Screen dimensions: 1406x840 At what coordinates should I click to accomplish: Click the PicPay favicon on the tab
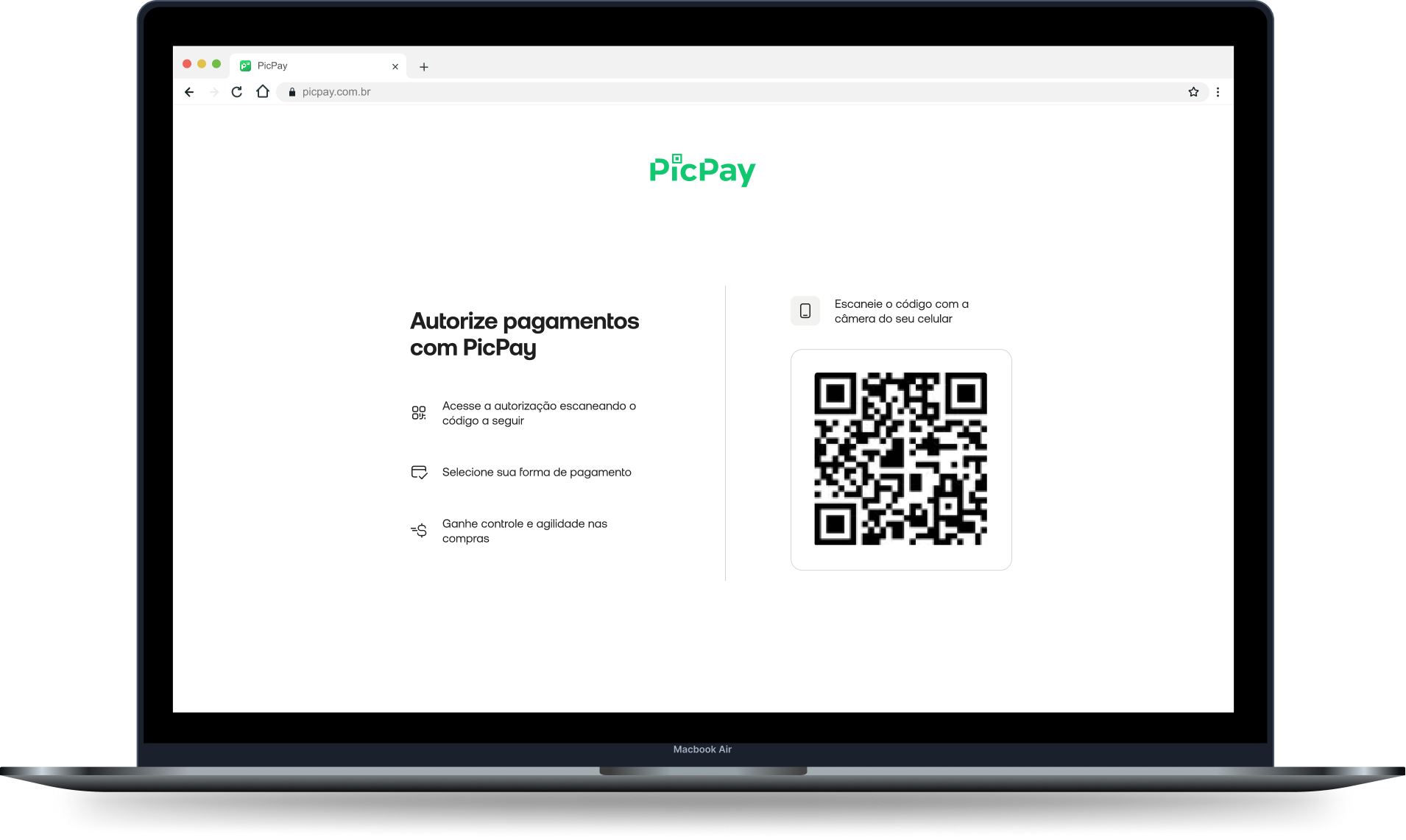pyautogui.click(x=245, y=66)
